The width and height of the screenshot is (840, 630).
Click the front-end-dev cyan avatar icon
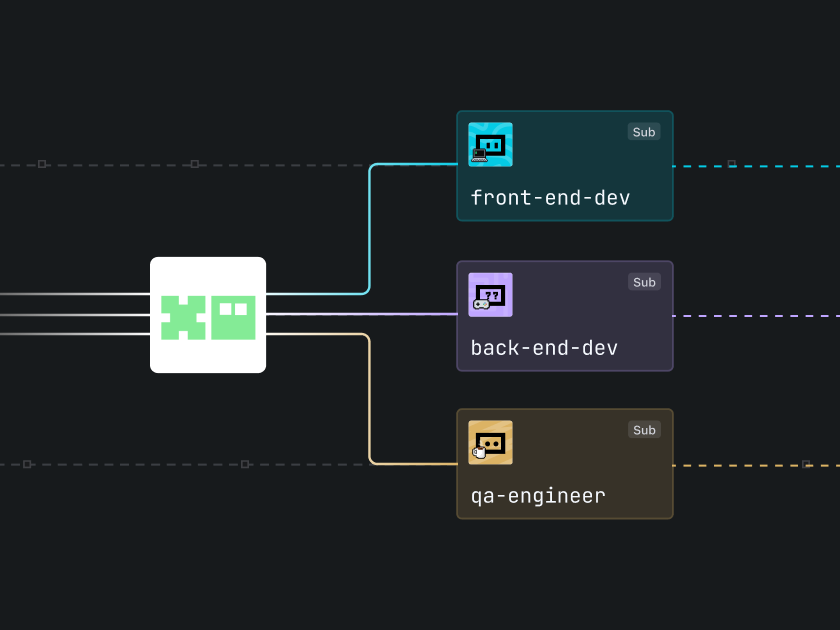(490, 144)
